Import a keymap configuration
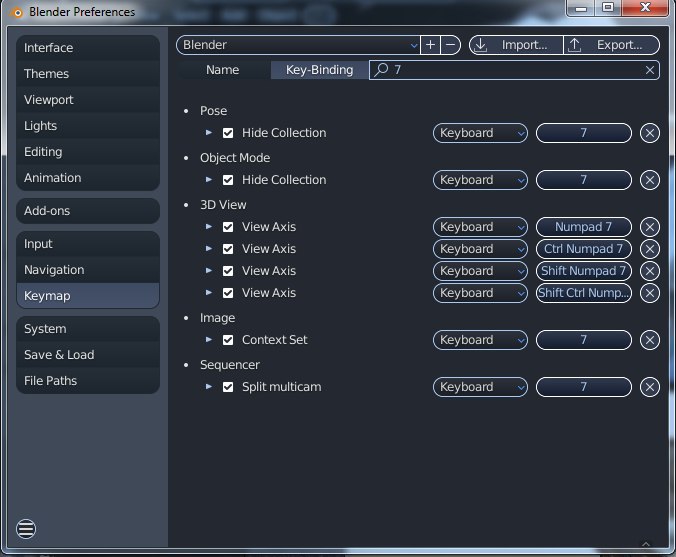Image resolution: width=676 pixels, height=557 pixels. [516, 45]
